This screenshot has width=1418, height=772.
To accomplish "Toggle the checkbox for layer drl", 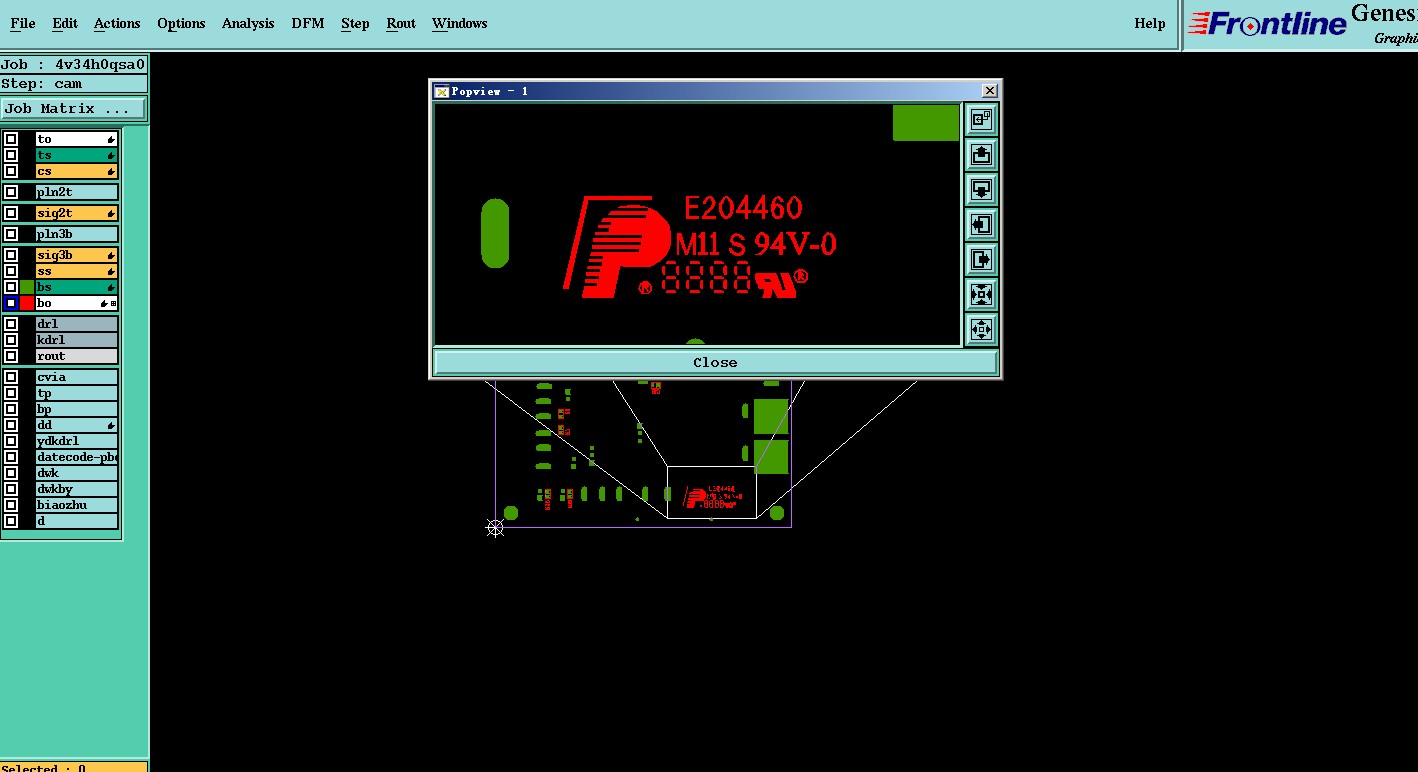I will pyautogui.click(x=11, y=324).
